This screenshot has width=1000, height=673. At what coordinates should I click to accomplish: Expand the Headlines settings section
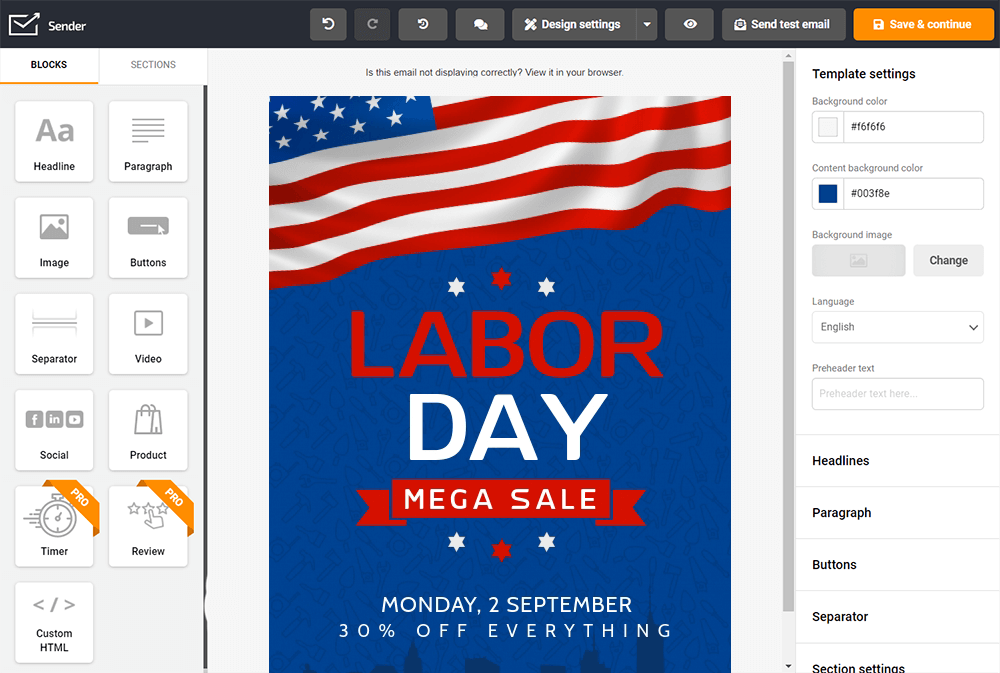point(897,460)
